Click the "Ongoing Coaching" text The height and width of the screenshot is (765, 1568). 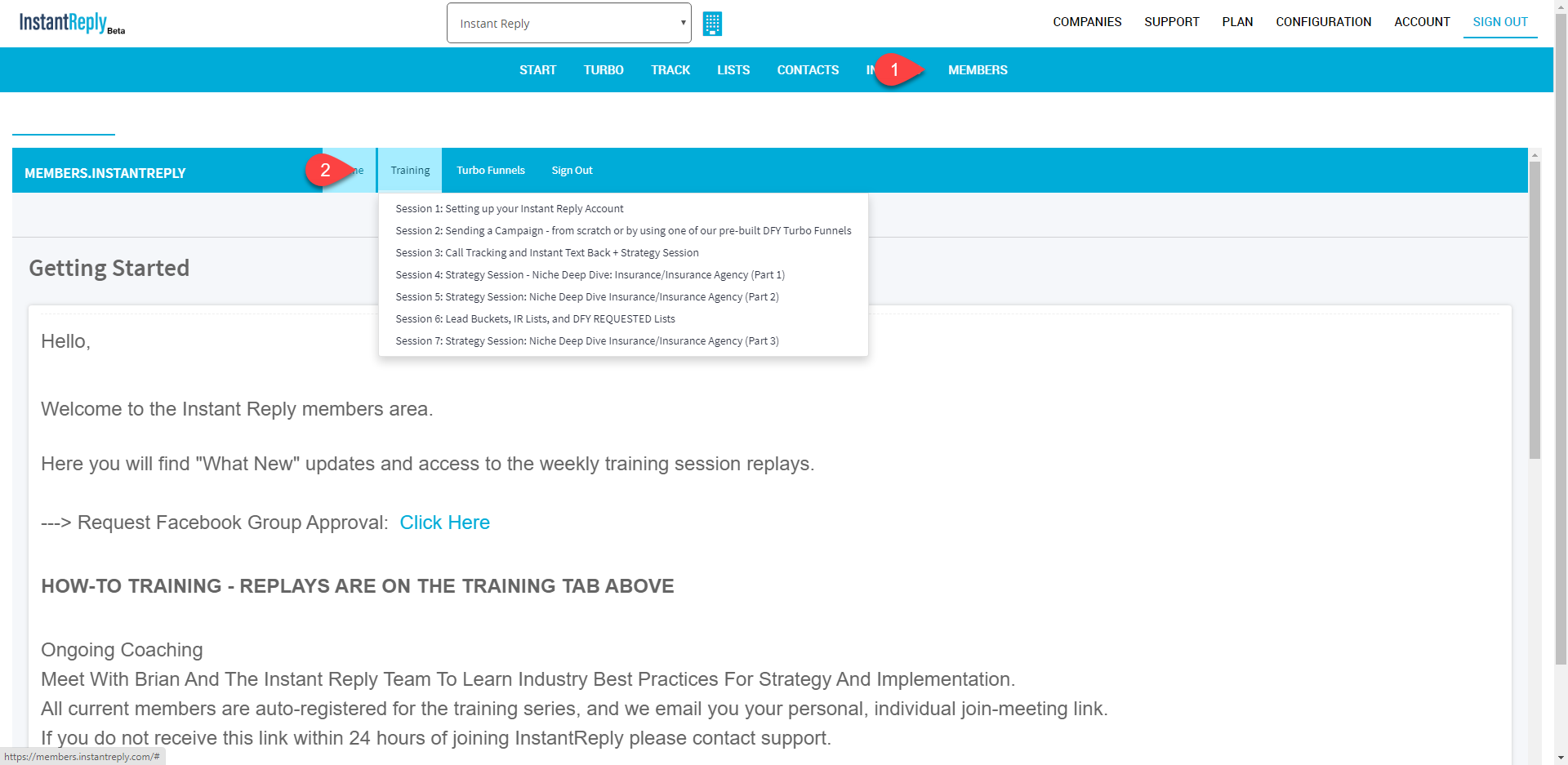click(x=122, y=650)
